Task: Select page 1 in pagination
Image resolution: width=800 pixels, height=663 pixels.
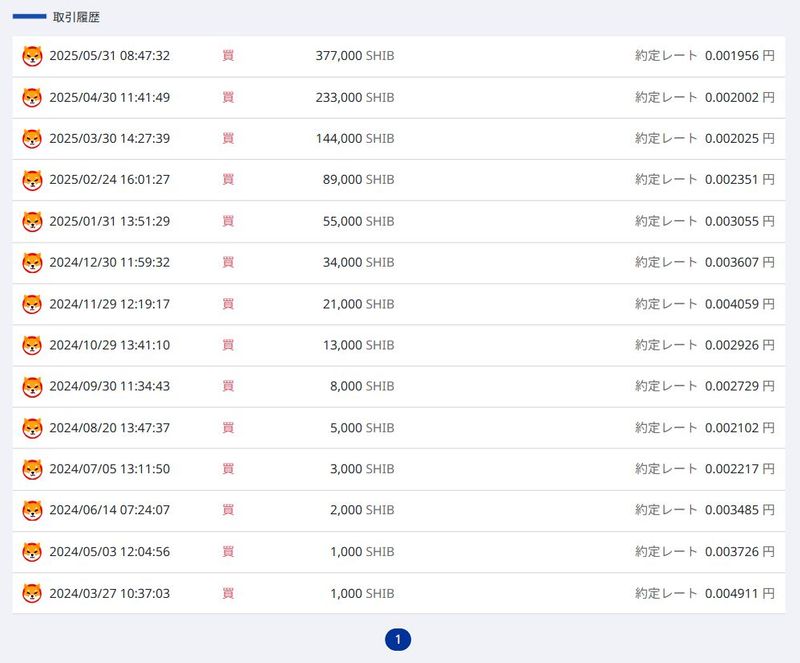Action: (398, 639)
